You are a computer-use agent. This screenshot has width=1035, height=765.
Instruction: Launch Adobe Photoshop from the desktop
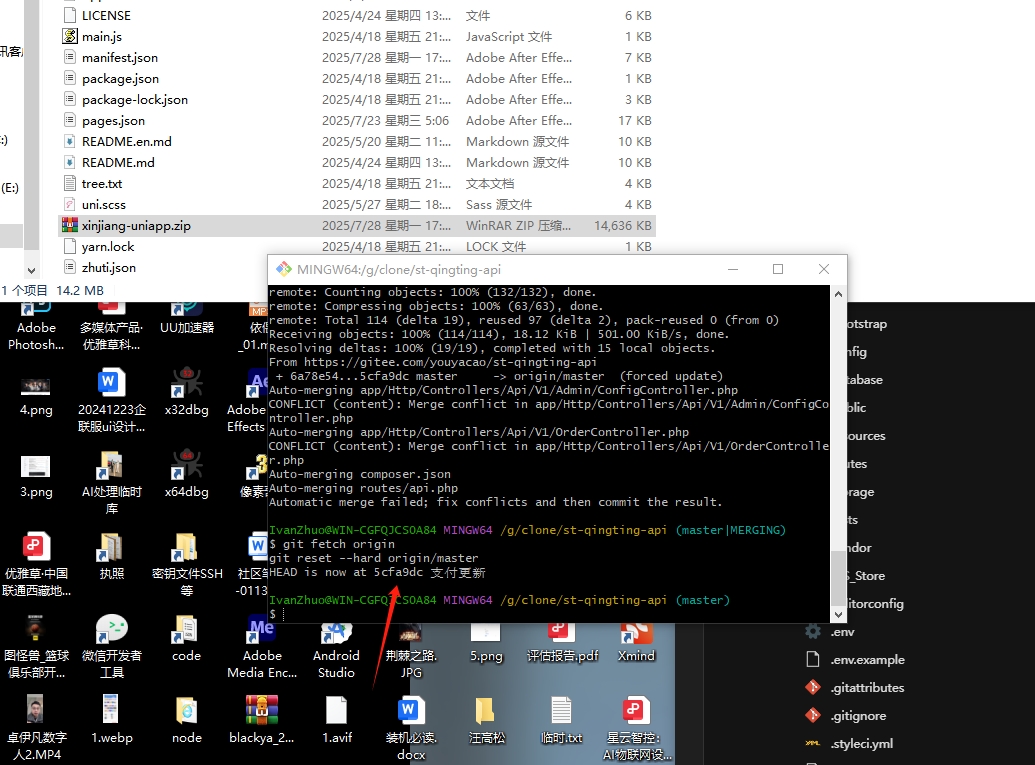[x=35, y=320]
